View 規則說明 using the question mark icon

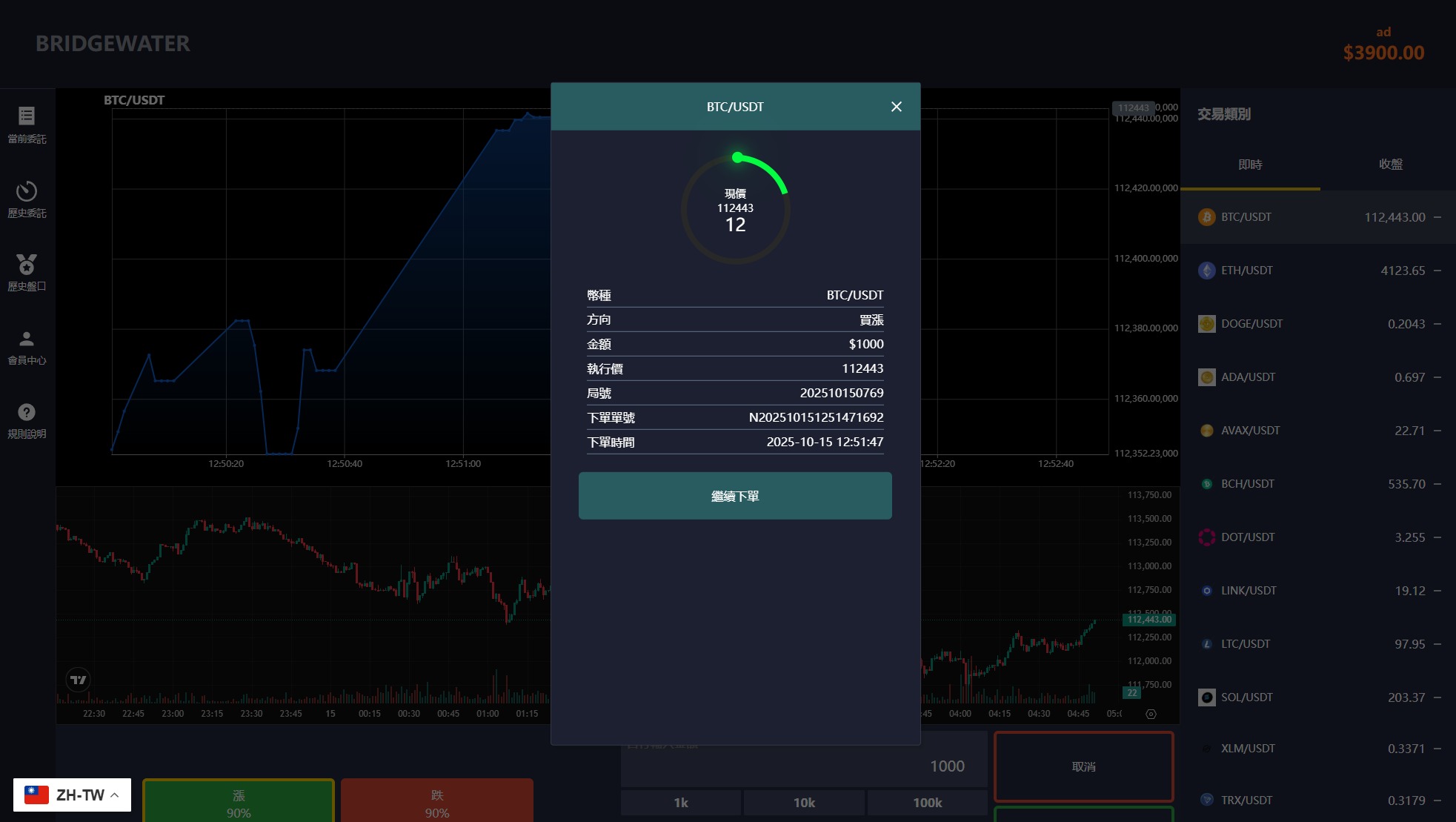click(27, 420)
